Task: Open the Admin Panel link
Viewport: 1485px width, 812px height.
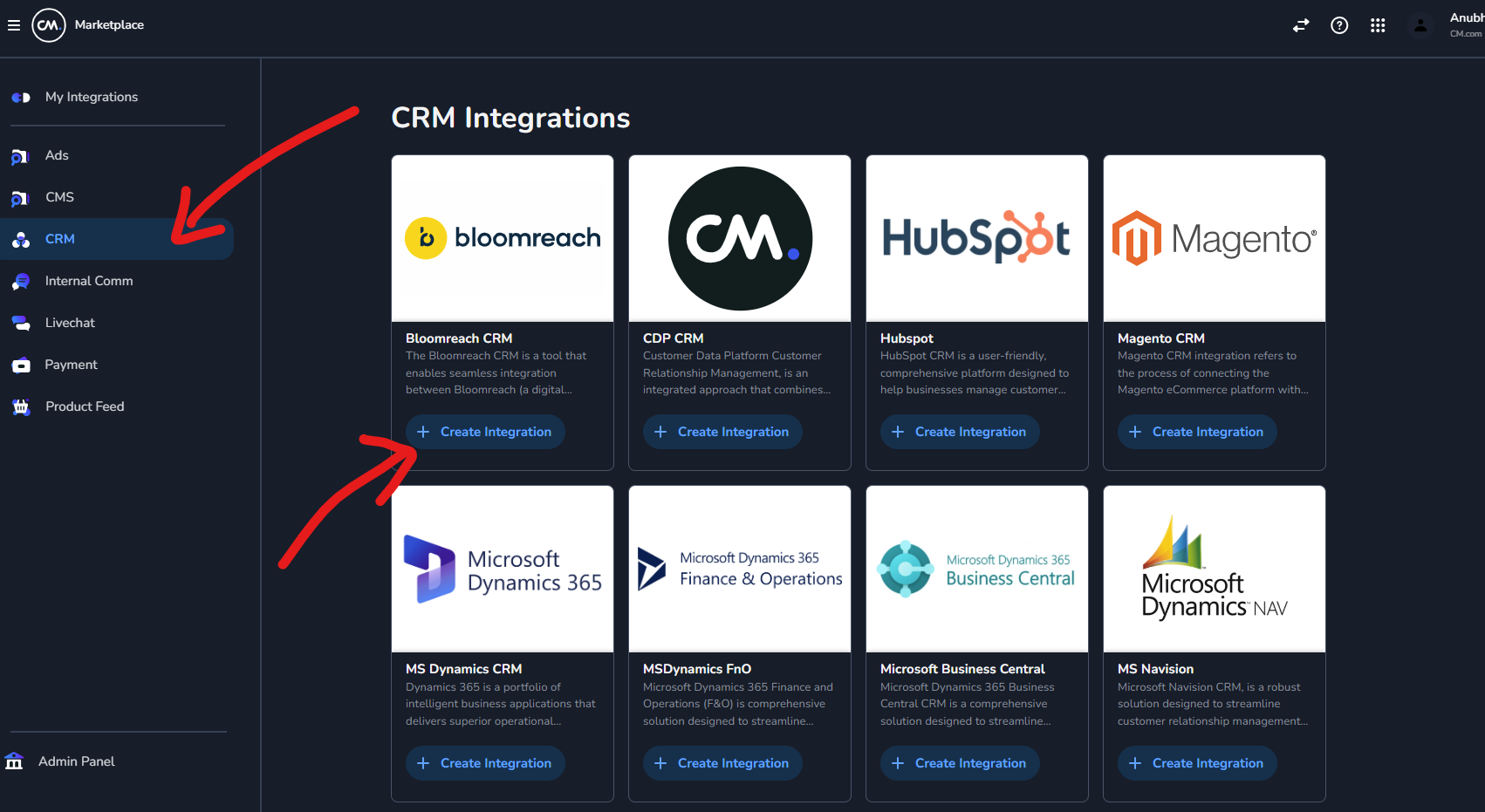Action: [x=76, y=761]
